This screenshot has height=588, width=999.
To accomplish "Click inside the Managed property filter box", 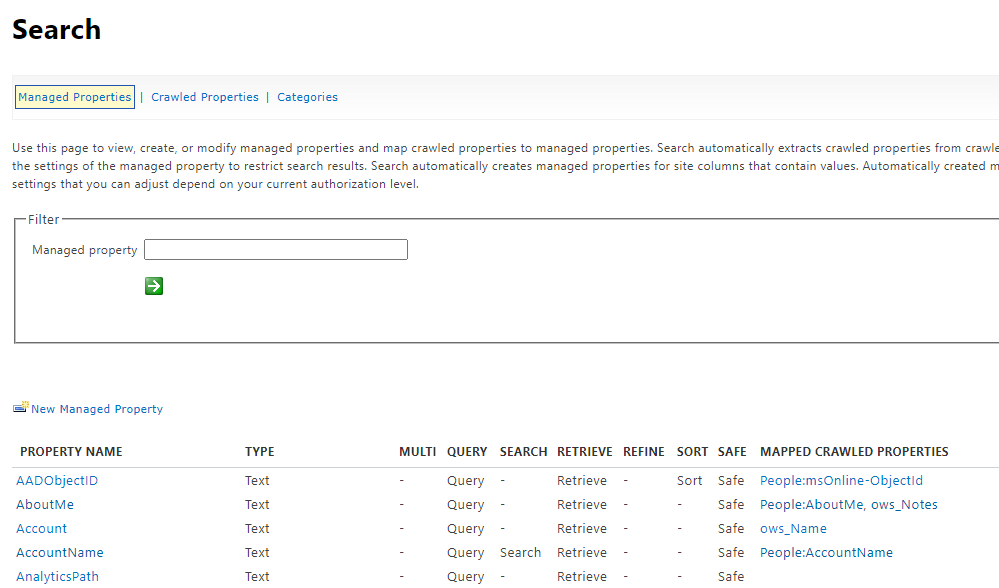I will [x=275, y=249].
